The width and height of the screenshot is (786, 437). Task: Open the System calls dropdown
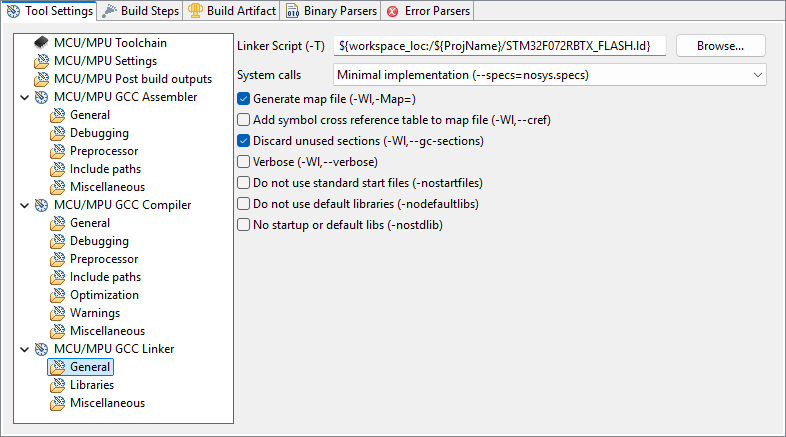coord(548,75)
